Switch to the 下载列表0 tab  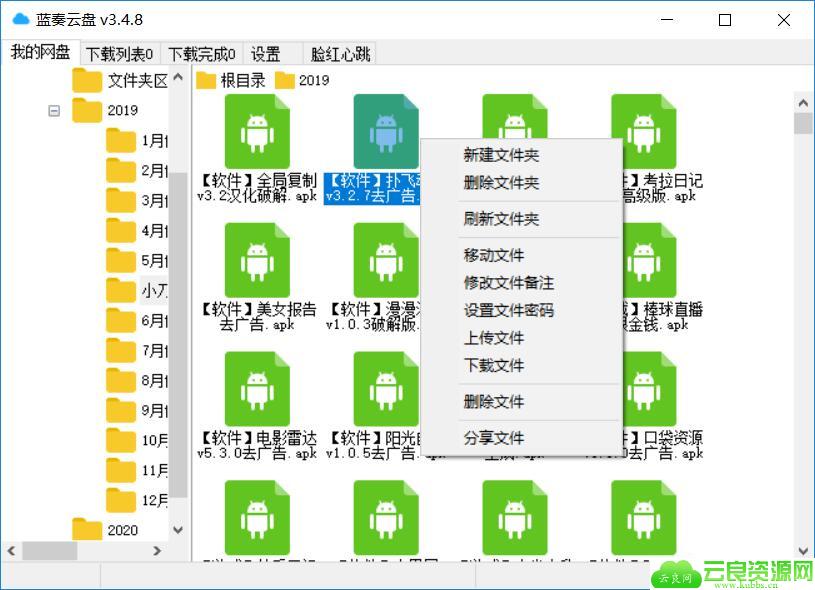coord(119,54)
